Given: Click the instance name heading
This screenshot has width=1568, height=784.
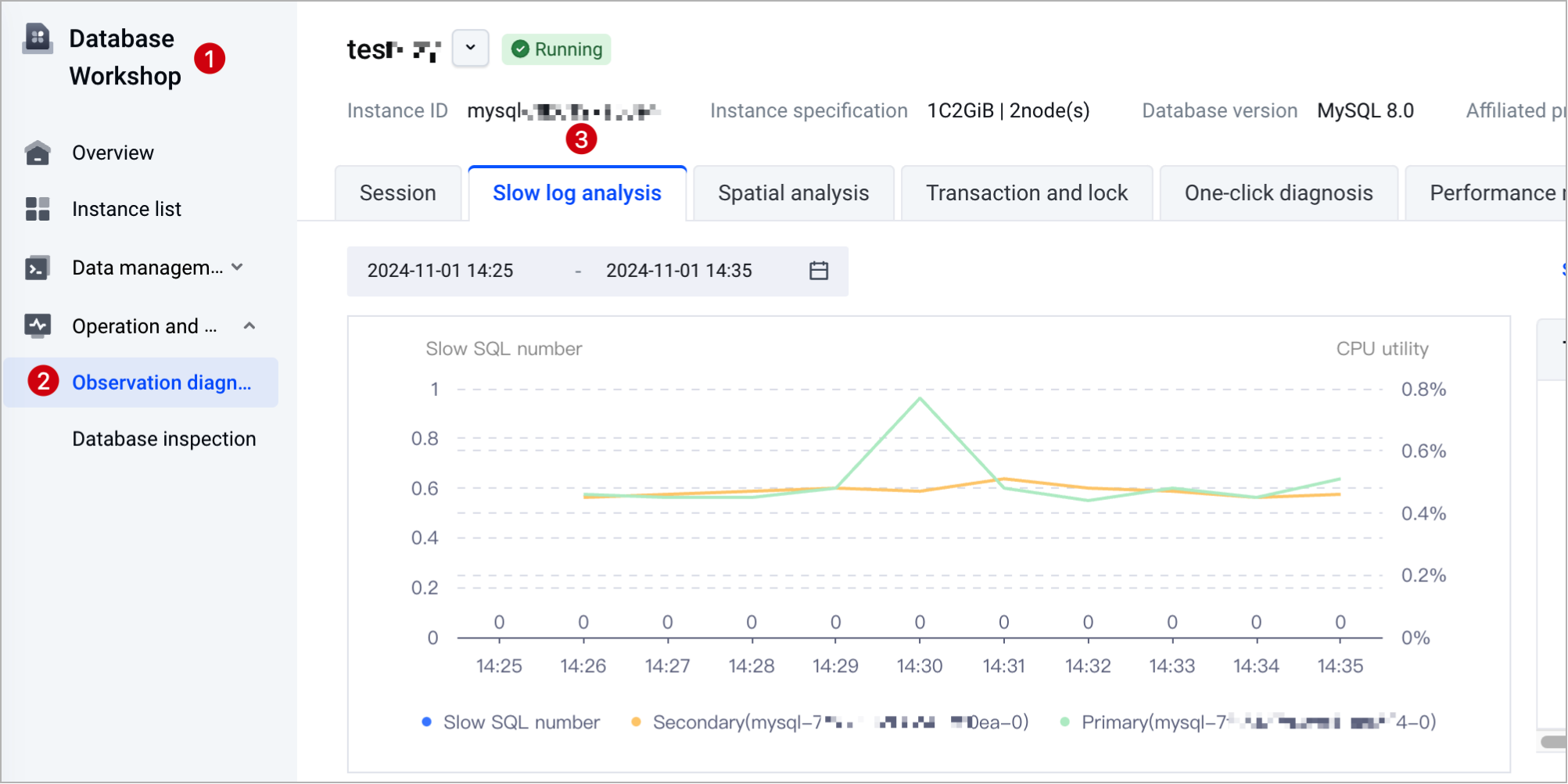Looking at the screenshot, I should click(394, 49).
